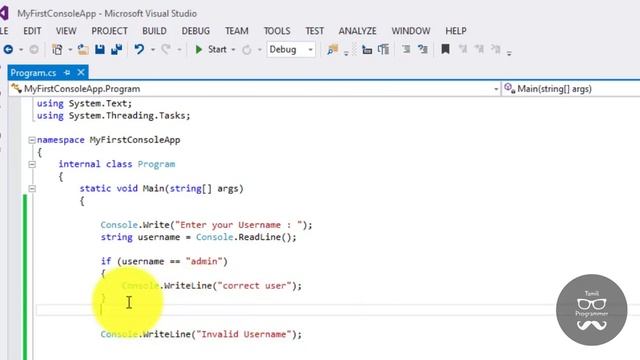Undo the last edit with Undo icon

coord(139,49)
